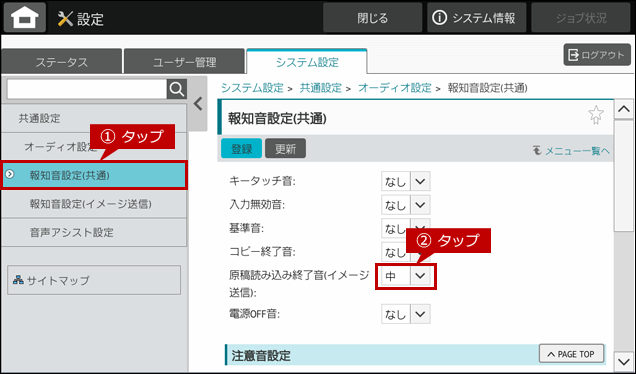This screenshot has width=636, height=374.
Task: Open システム情報 button
Action: coord(477,17)
